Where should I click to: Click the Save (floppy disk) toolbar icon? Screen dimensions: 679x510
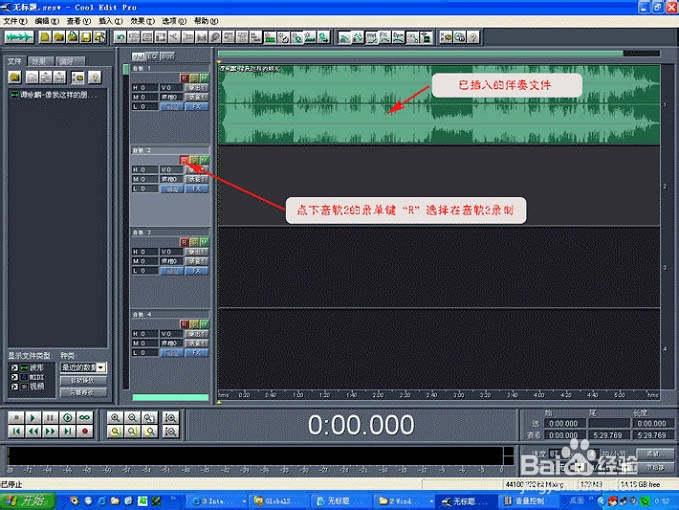[x=86, y=37]
